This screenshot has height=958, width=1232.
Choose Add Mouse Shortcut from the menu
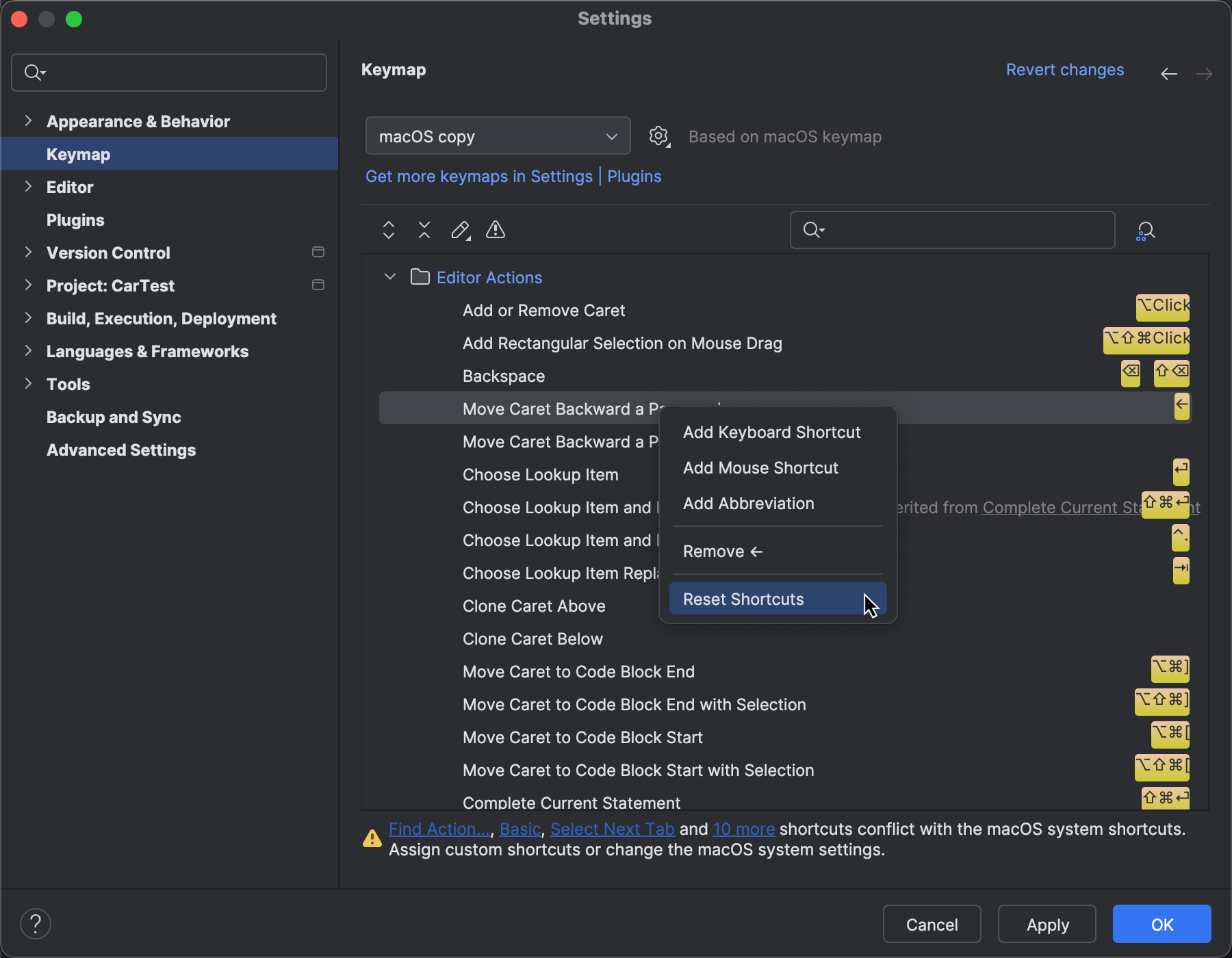pos(760,468)
